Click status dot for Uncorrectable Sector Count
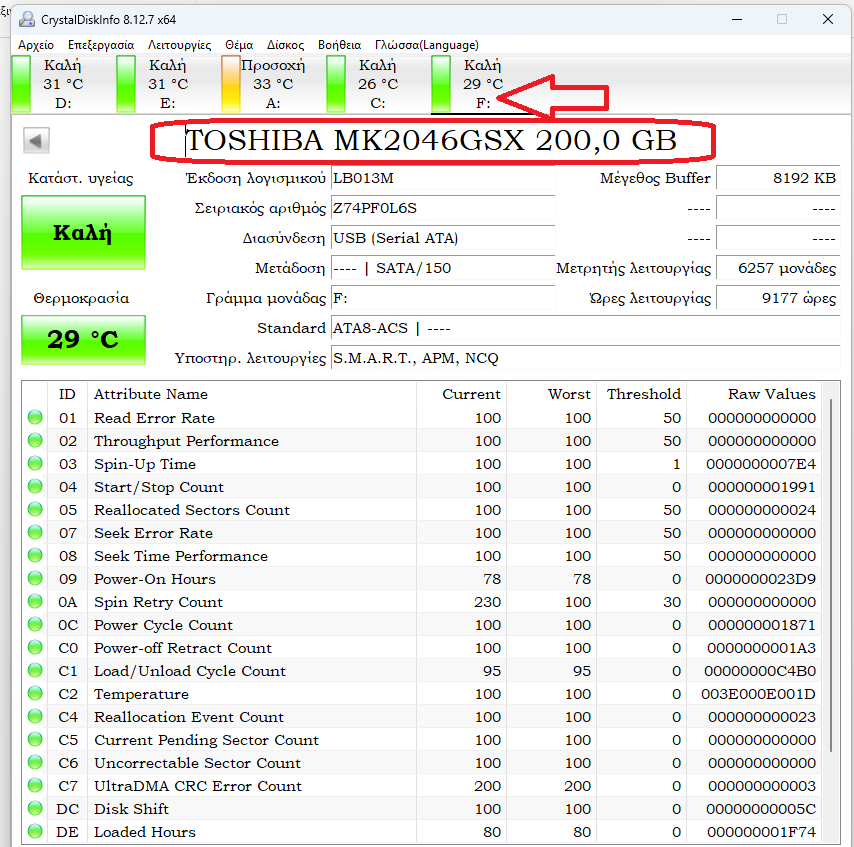This screenshot has width=854, height=847. click(35, 762)
